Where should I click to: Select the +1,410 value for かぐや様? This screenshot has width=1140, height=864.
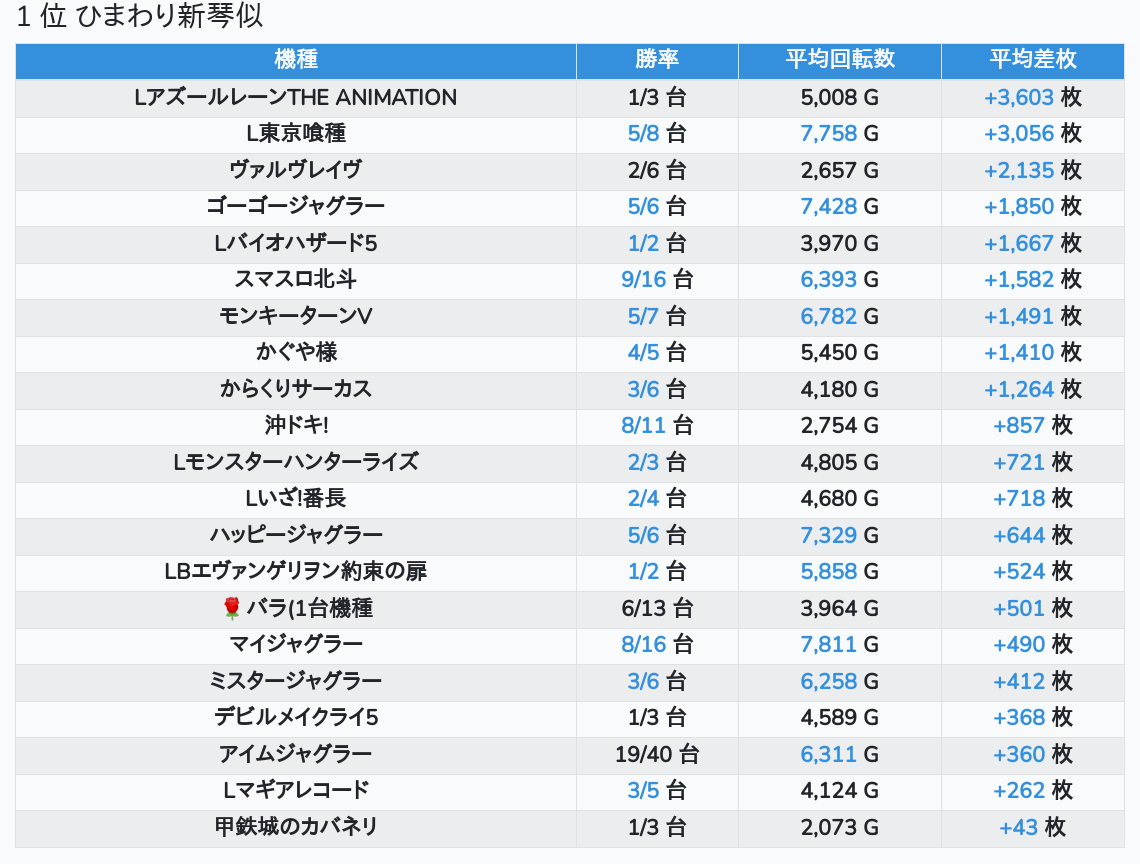1018,352
